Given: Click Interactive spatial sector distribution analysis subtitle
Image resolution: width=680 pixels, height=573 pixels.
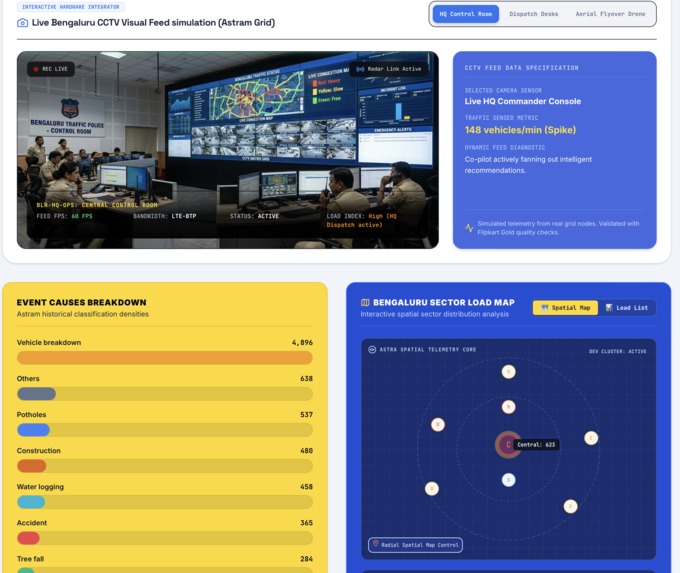Looking at the screenshot, I should click(x=435, y=314).
